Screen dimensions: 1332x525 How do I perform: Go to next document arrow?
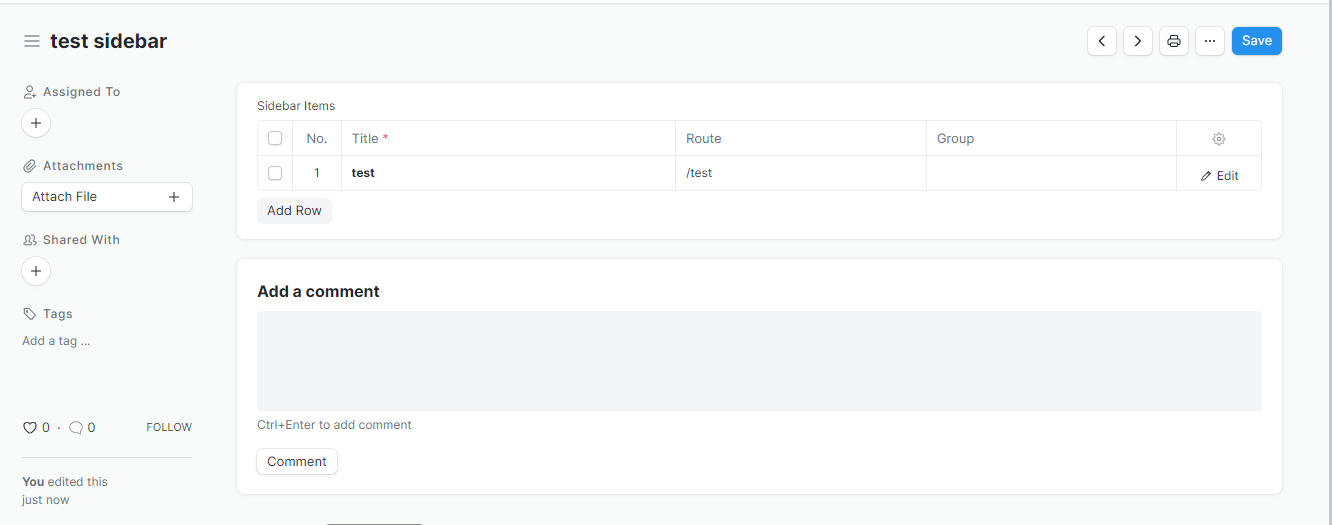[1138, 41]
